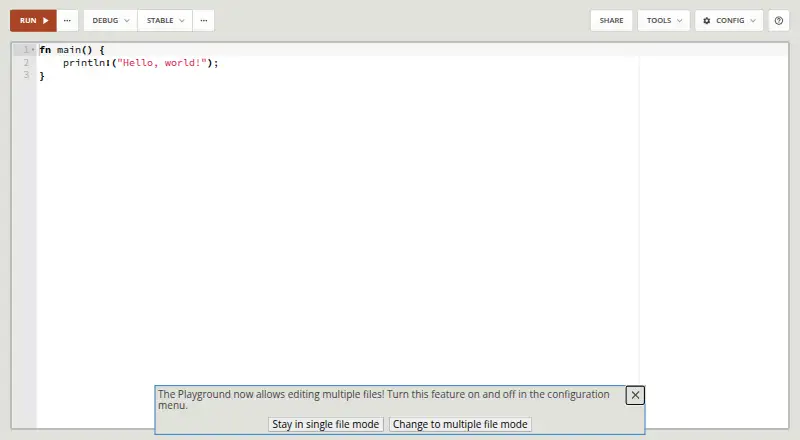Expand the TOOLS menu
The height and width of the screenshot is (440, 800).
[x=664, y=20]
